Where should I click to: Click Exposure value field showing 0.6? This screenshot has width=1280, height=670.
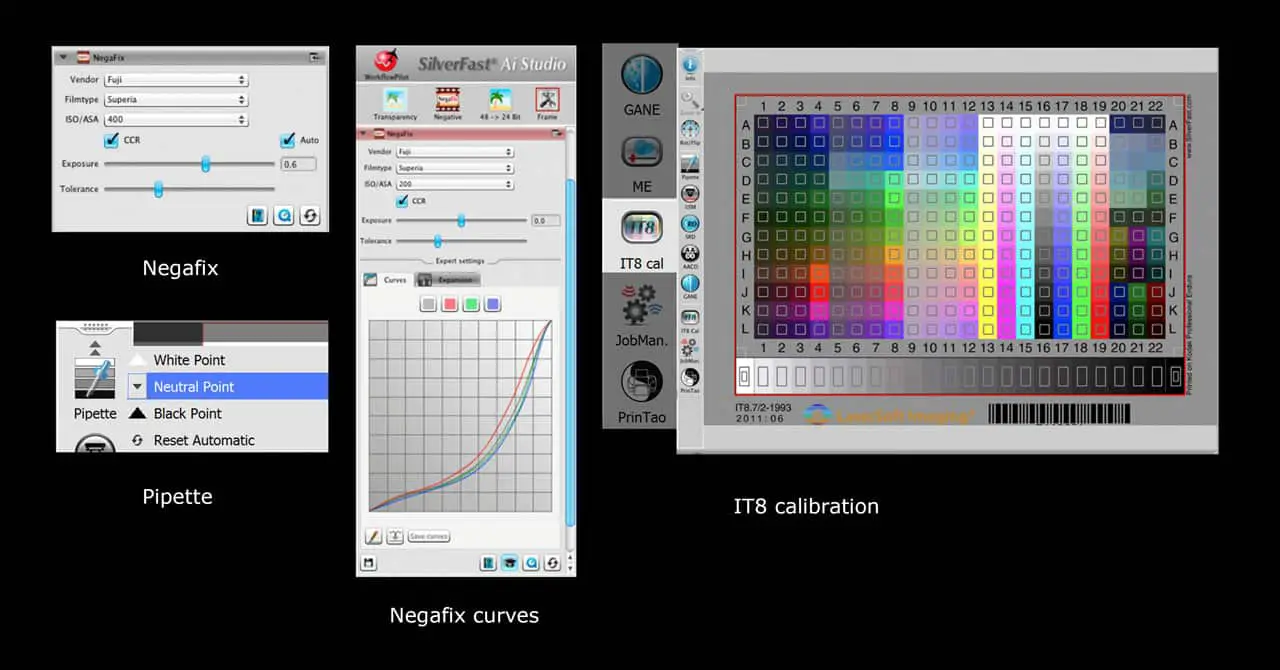point(298,164)
